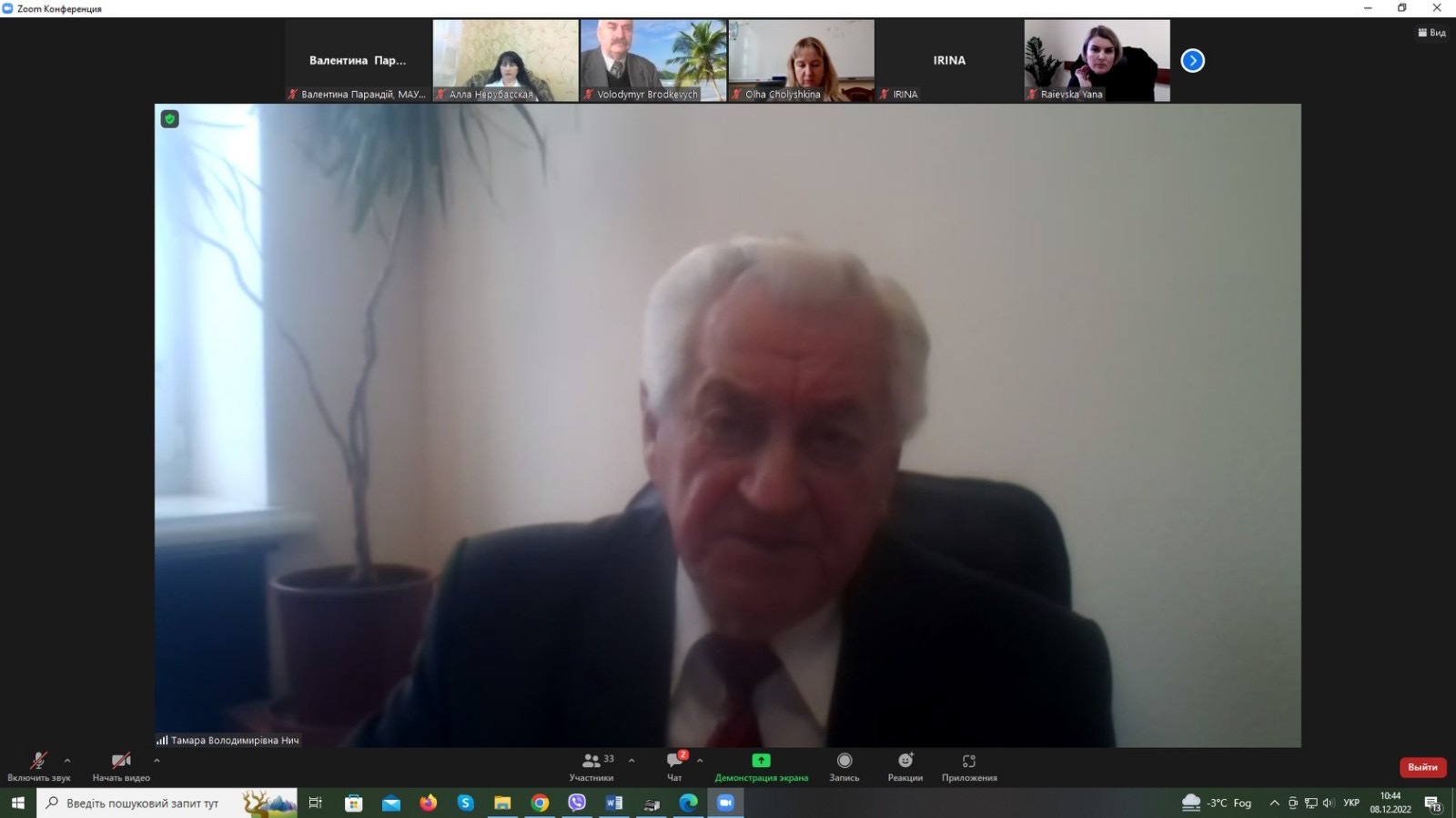The image size is (1456, 818).
Task: Start screen sharing with green share icon
Action: tap(761, 761)
